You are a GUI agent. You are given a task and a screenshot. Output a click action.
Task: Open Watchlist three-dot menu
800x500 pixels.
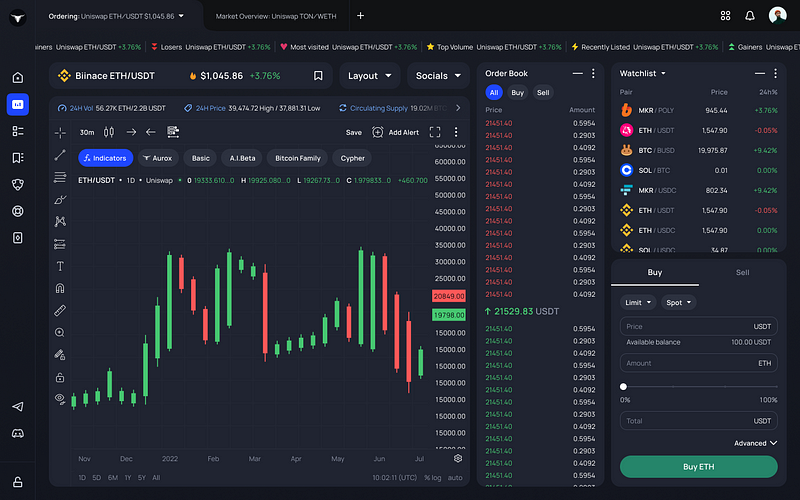pos(775,73)
